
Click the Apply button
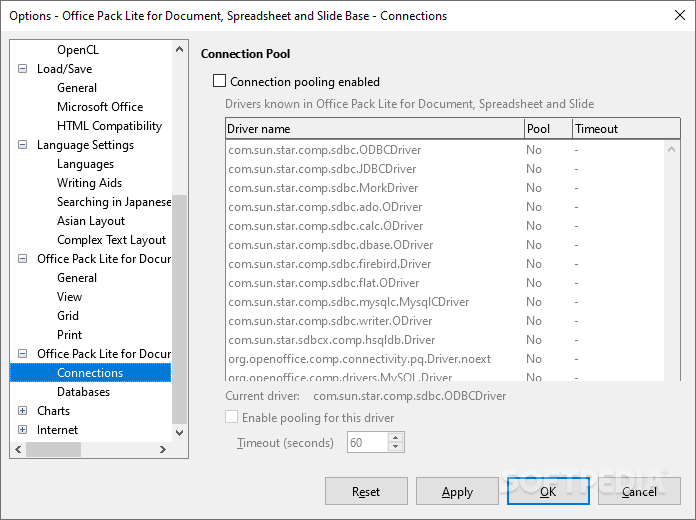pyautogui.click(x=457, y=491)
